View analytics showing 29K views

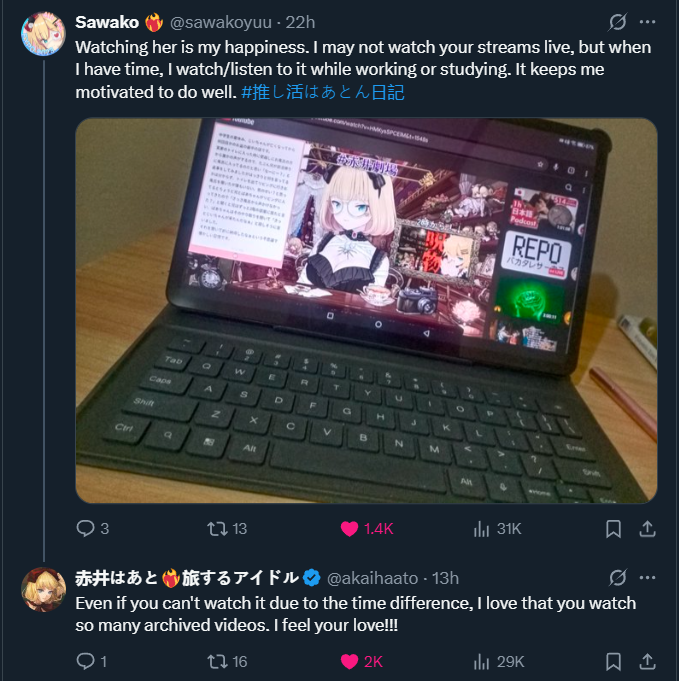[x=481, y=662]
